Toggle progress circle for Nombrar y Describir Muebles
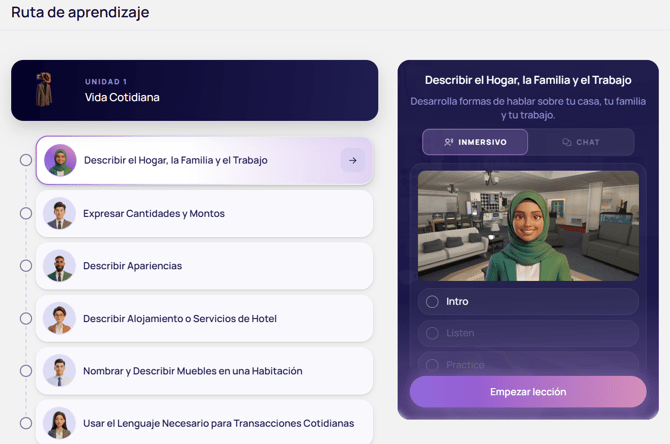 point(26,371)
